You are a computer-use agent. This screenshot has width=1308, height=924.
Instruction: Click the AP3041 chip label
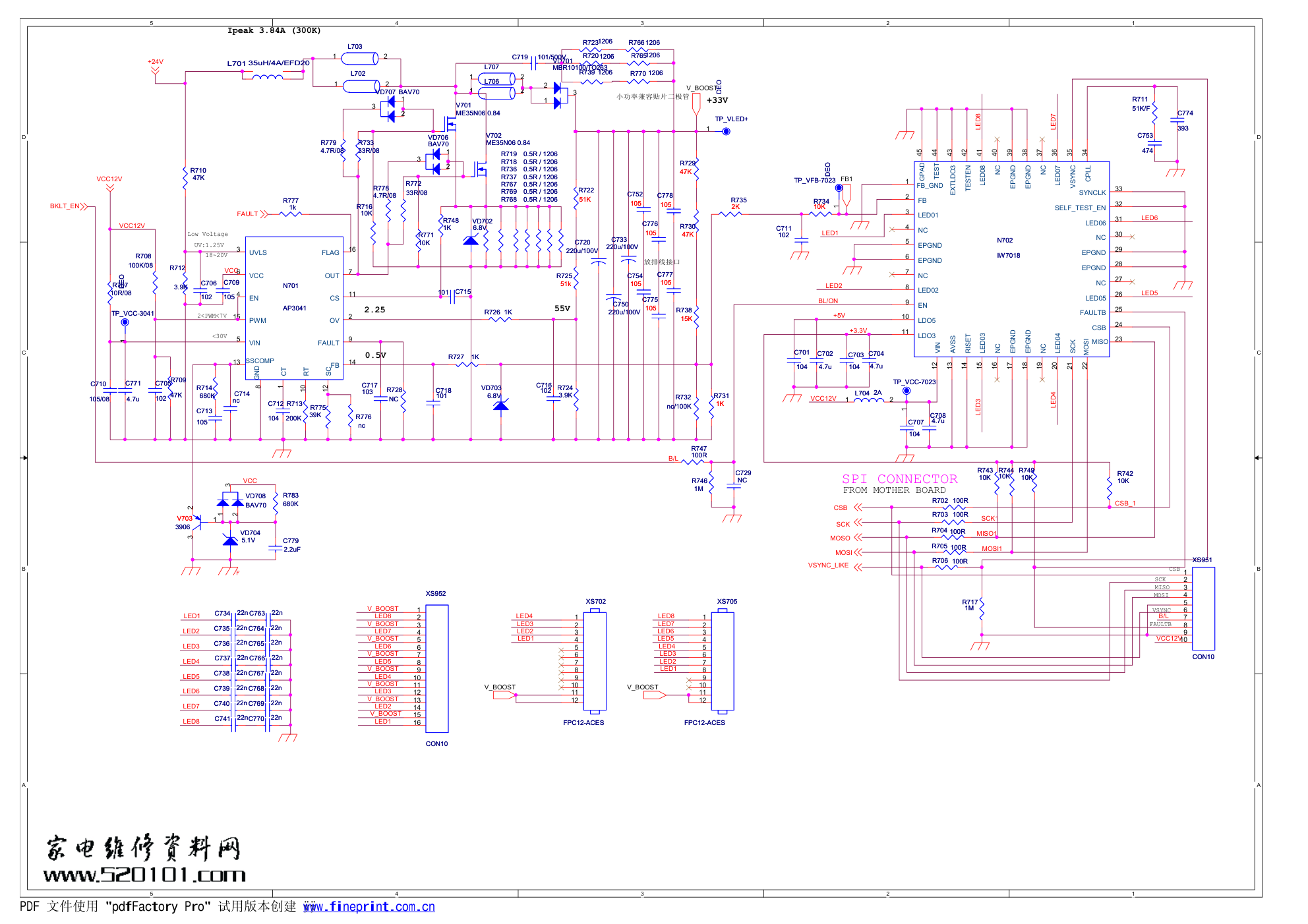coord(294,308)
